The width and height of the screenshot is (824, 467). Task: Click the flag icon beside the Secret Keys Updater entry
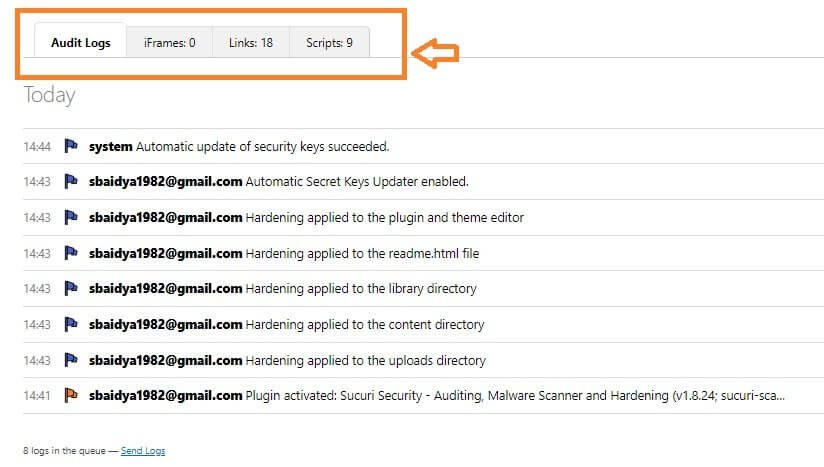point(71,181)
